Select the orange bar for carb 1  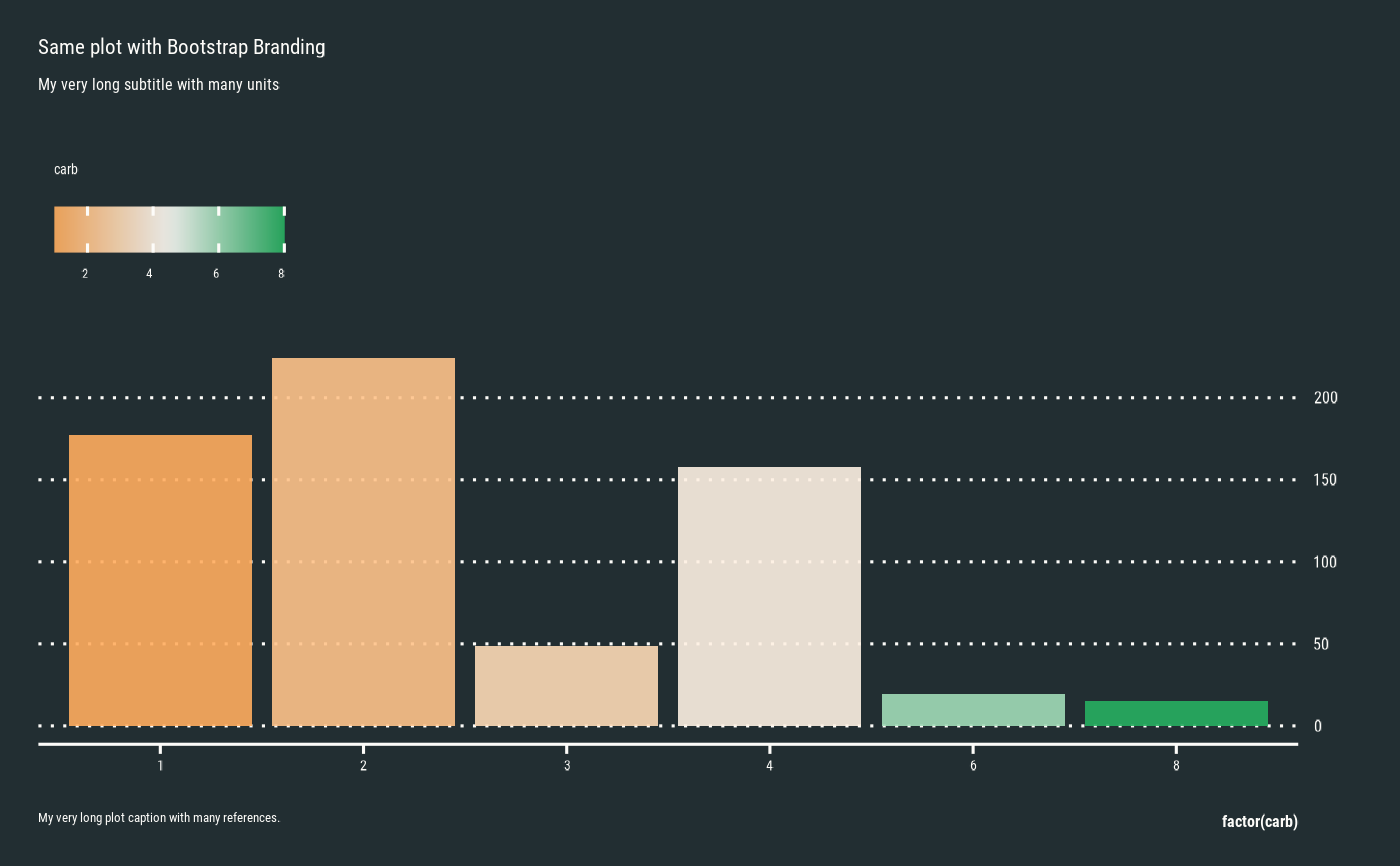pyautogui.click(x=160, y=580)
